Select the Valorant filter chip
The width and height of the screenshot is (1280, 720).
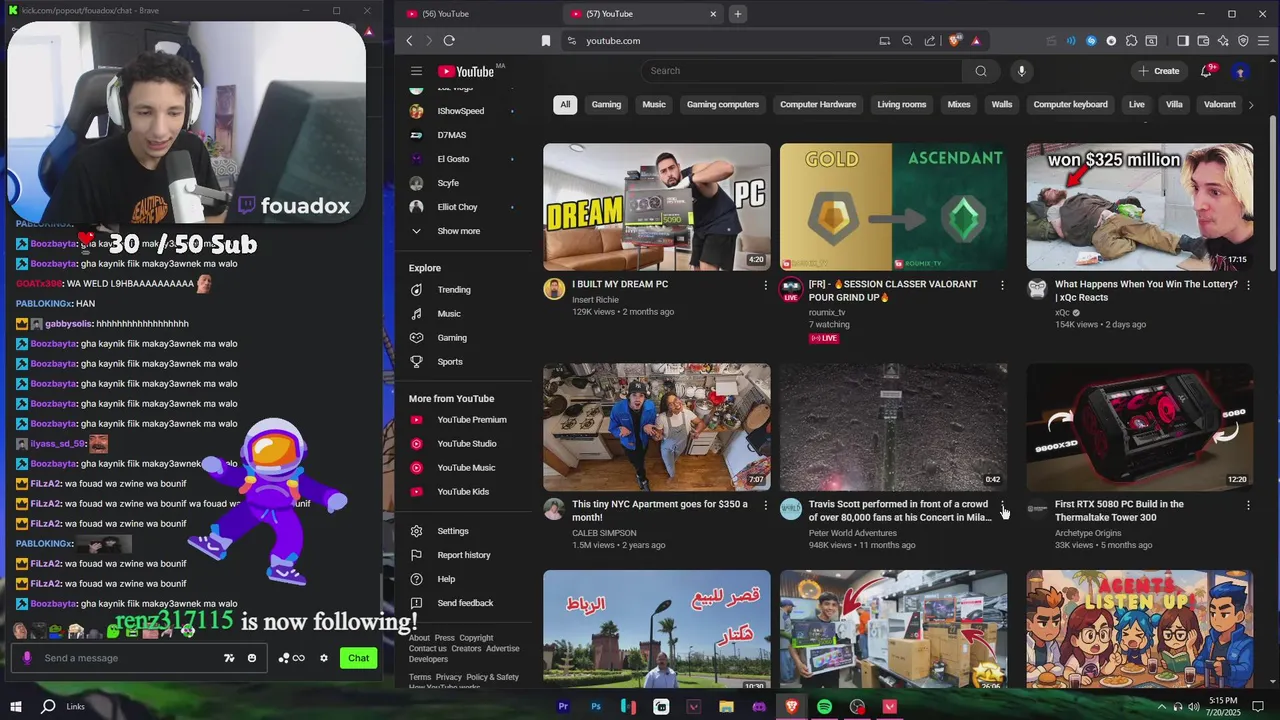click(1220, 104)
